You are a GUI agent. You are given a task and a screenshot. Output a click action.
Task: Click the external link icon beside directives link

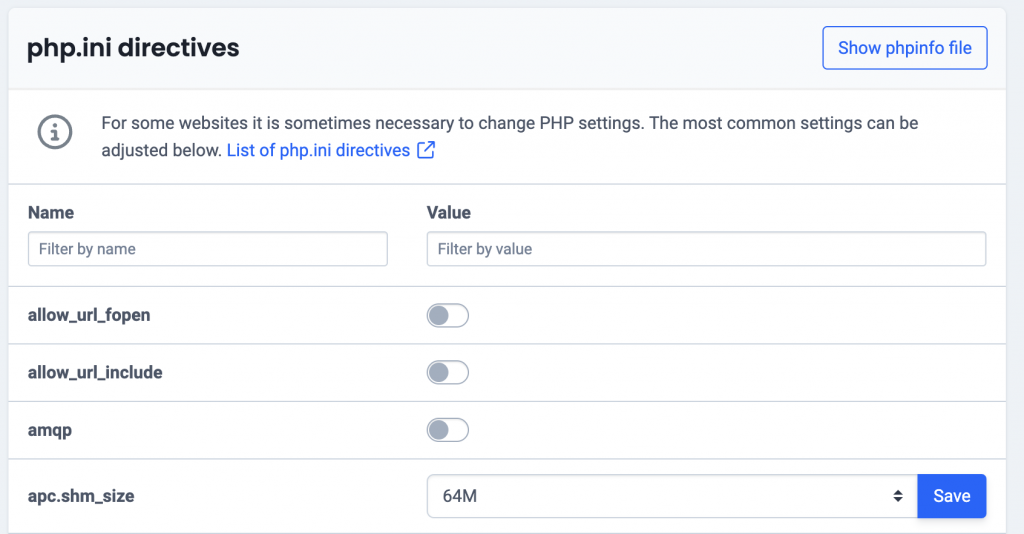pos(426,150)
